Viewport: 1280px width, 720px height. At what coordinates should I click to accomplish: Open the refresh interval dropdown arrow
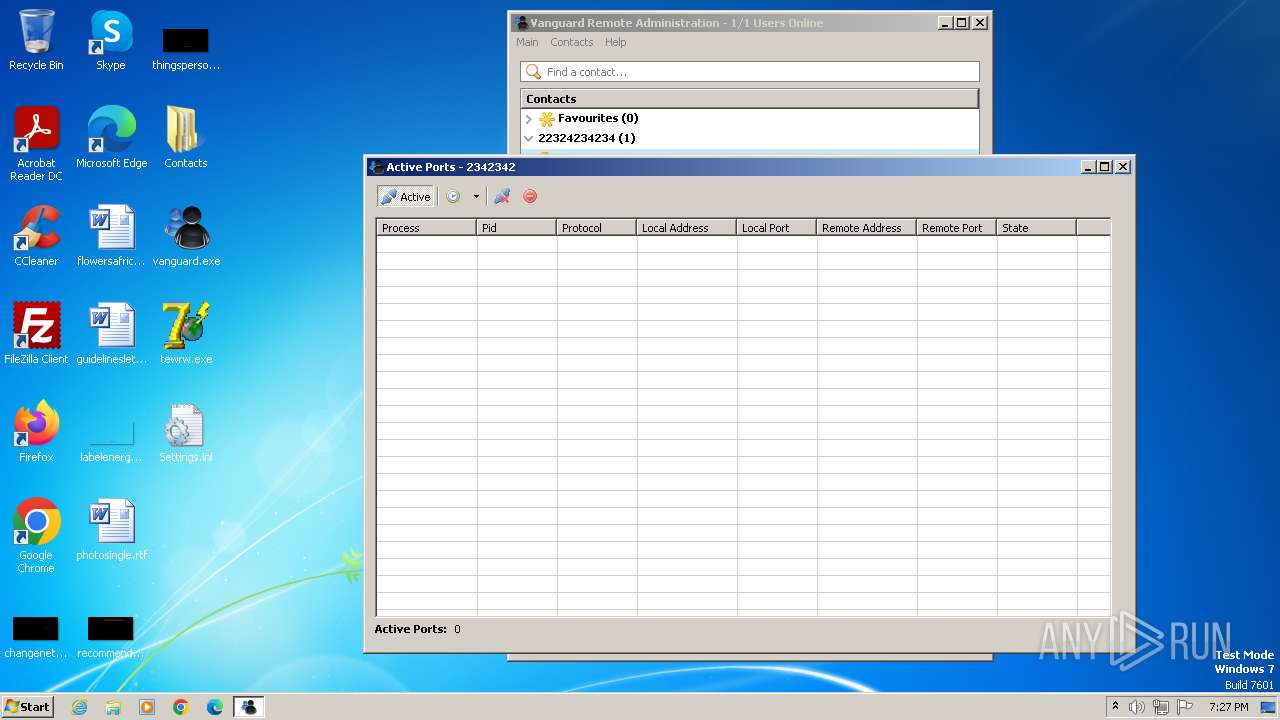(x=476, y=197)
